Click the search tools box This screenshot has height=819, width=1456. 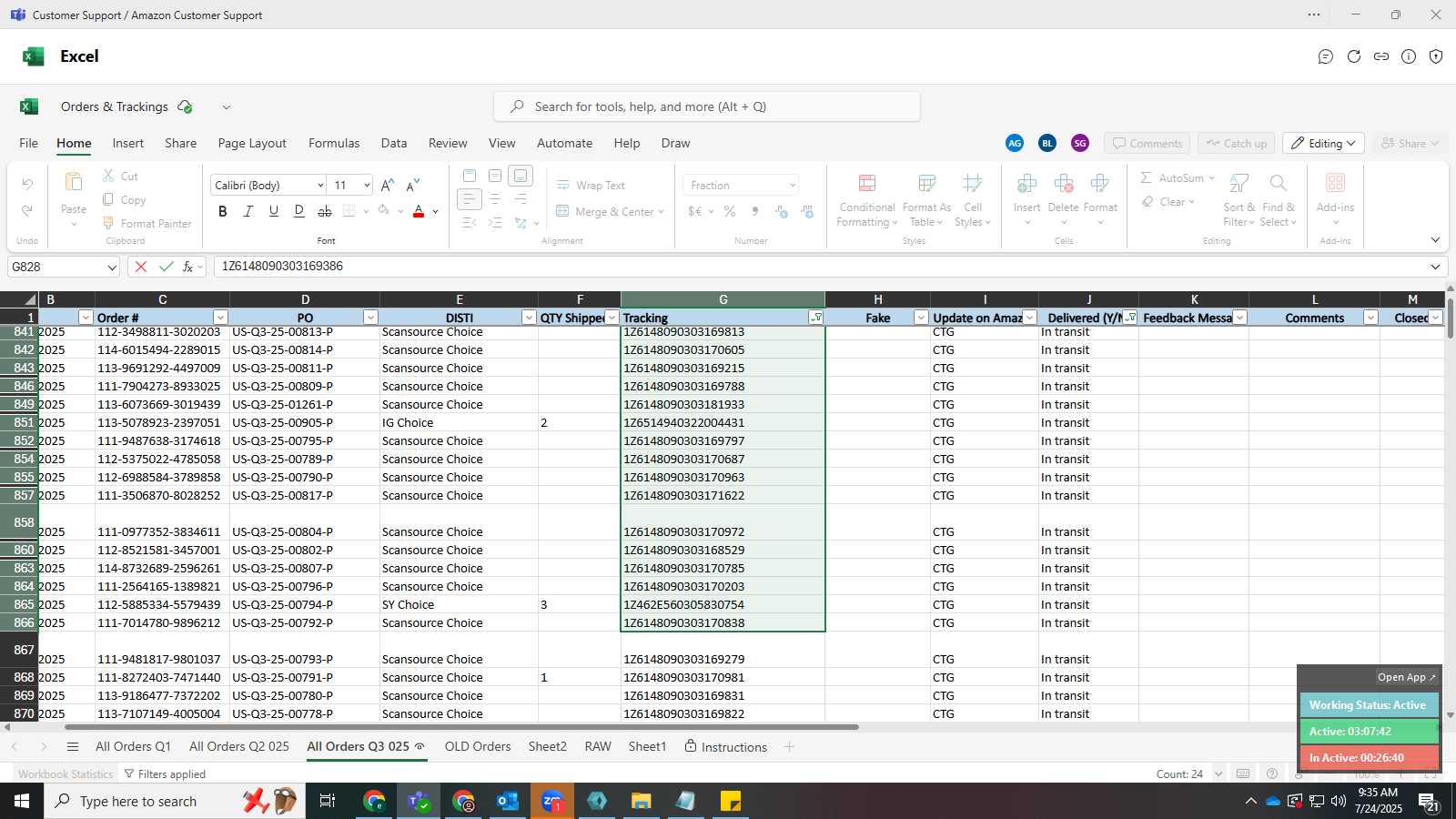[x=707, y=106]
